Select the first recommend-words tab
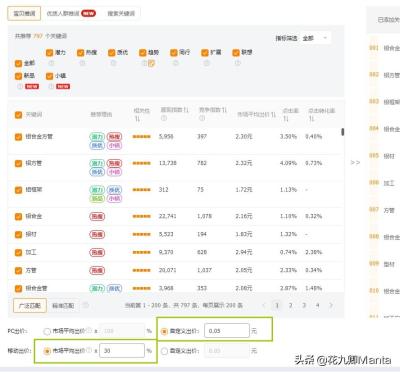This screenshot has width=400, height=374. pos(24,13)
